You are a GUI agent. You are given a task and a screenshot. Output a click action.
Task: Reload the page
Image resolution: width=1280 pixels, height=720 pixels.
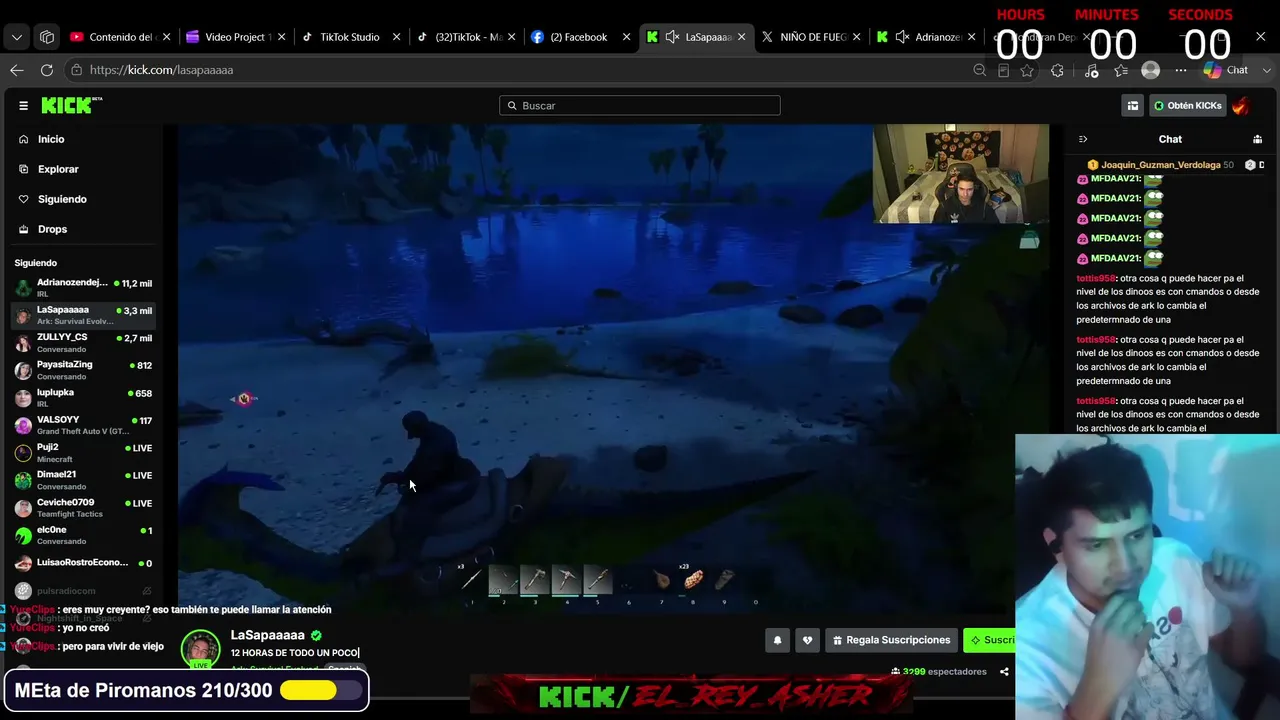pos(47,70)
